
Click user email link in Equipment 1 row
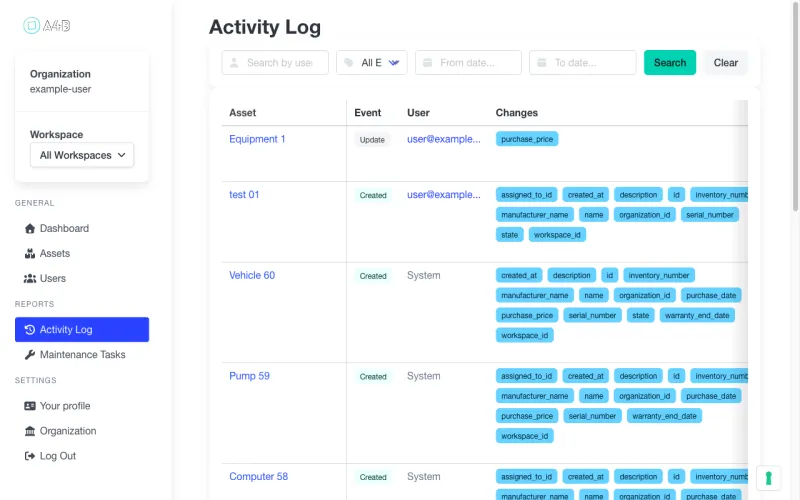444,139
